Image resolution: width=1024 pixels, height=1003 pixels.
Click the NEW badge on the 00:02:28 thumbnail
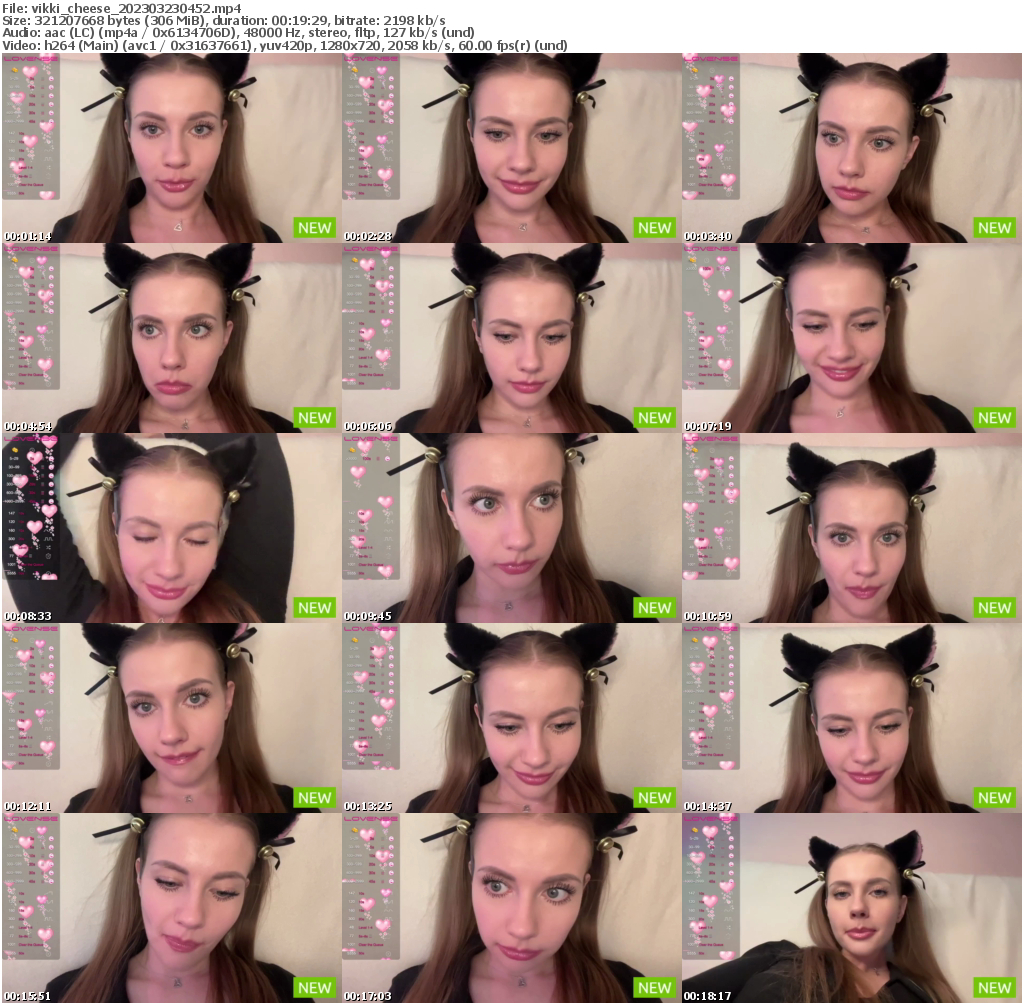pos(654,228)
